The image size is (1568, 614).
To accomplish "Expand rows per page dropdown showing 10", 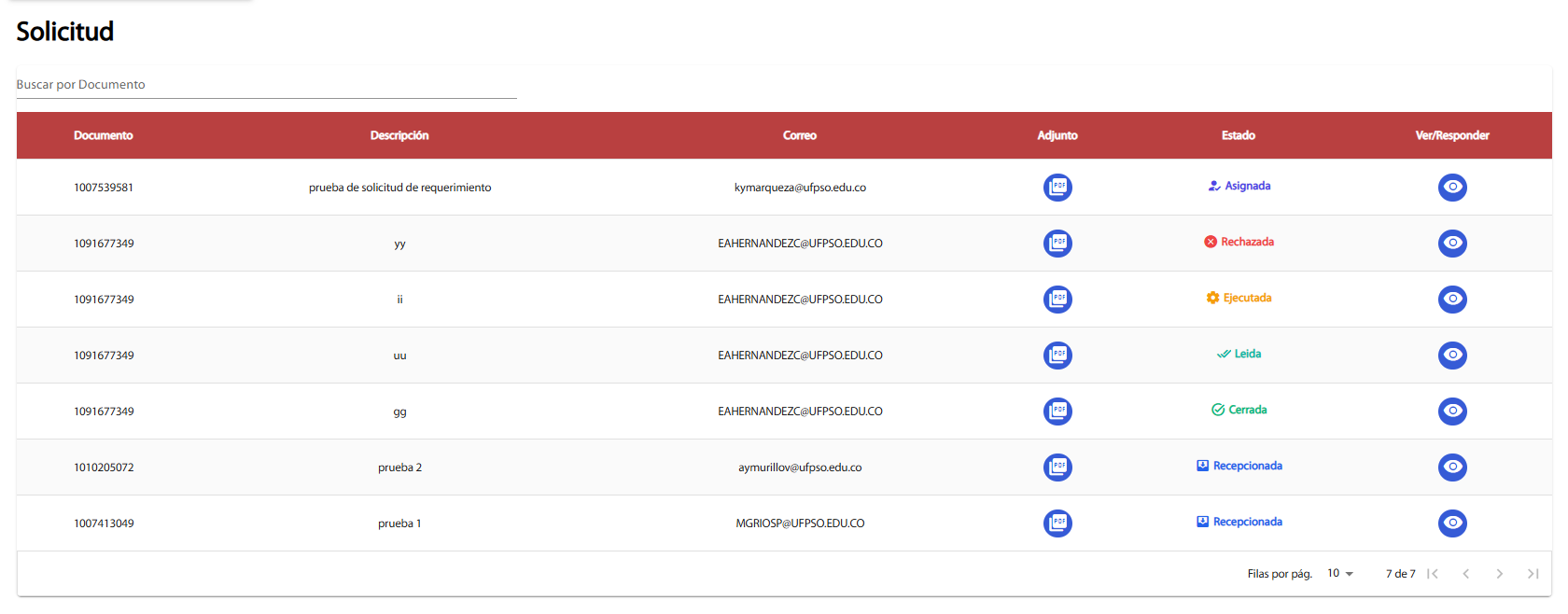I will tap(1339, 574).
